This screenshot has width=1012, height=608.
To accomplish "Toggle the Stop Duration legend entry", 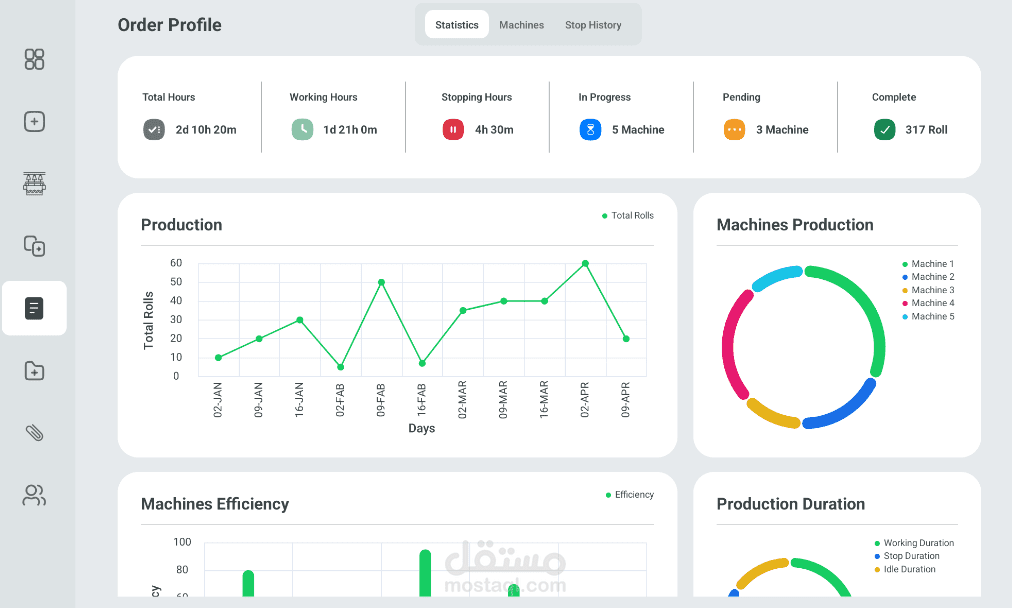I will click(x=907, y=556).
